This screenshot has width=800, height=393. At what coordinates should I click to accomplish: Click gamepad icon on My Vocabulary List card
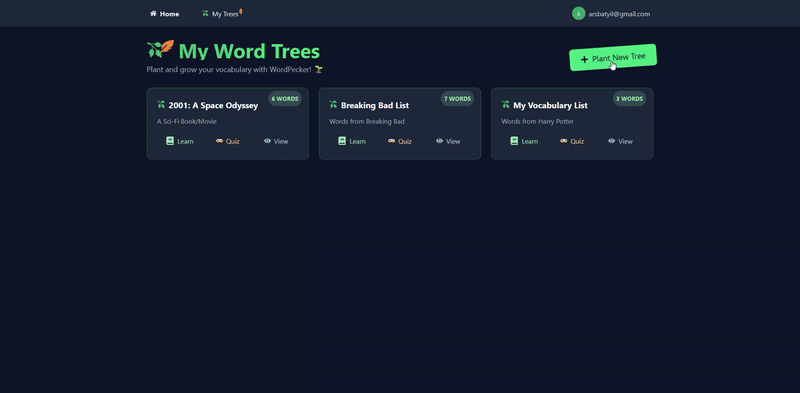pyautogui.click(x=564, y=141)
